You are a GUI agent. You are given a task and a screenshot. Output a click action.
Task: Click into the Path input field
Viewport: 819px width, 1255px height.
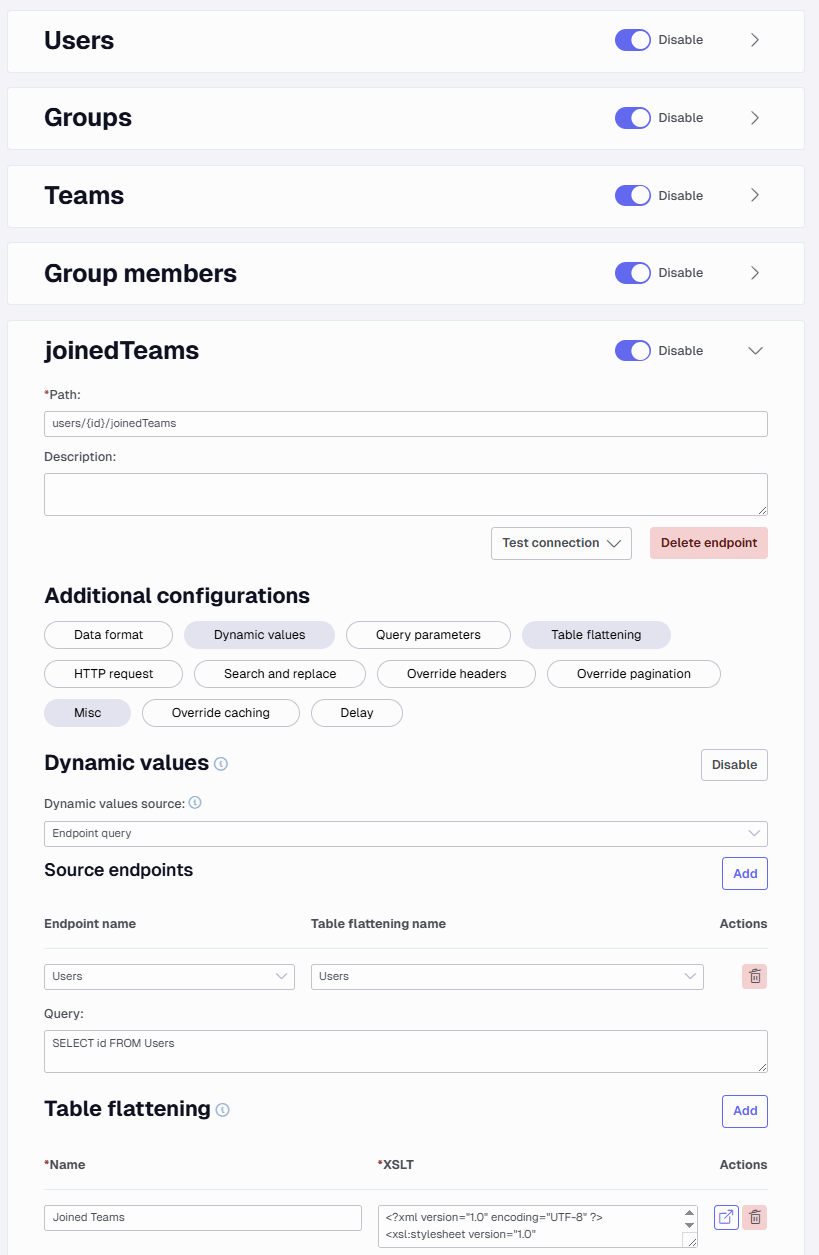406,424
